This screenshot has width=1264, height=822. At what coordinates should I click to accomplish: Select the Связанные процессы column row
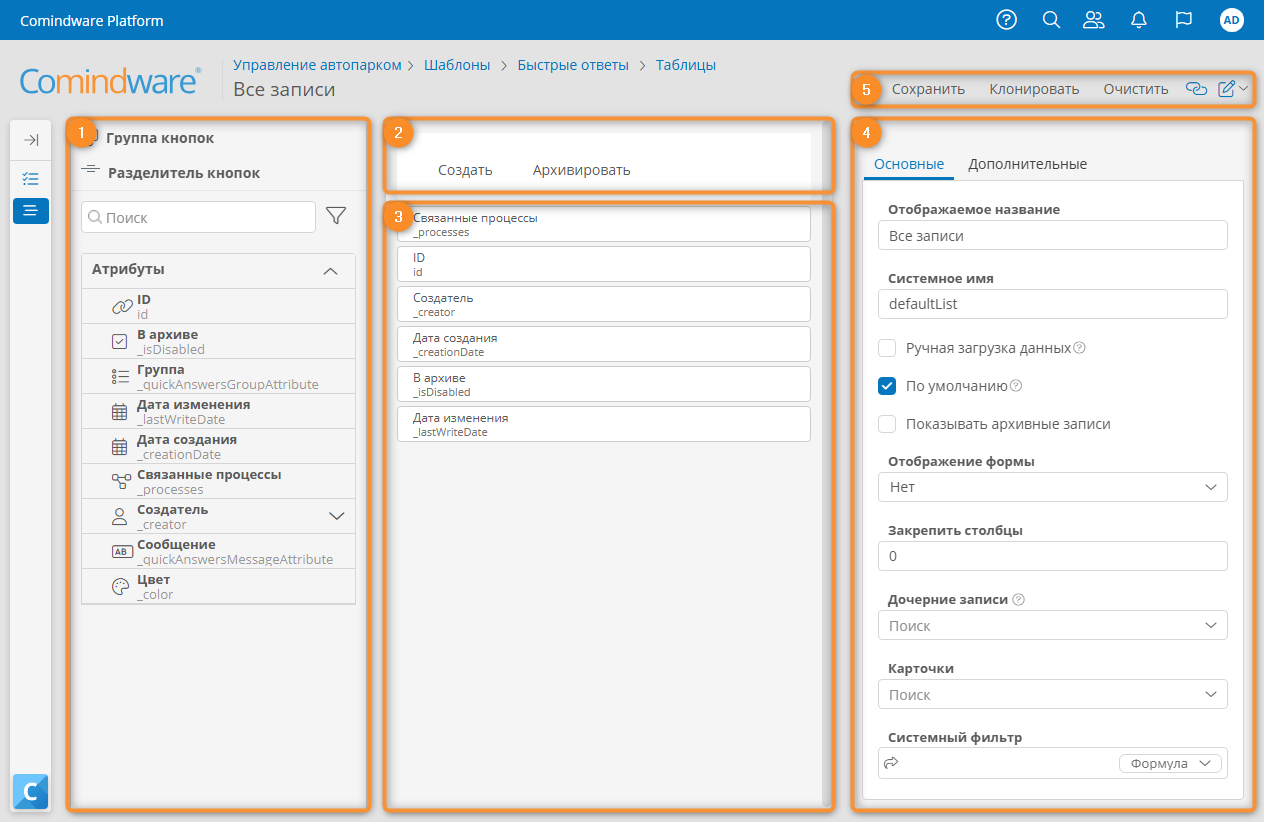[x=604, y=224]
